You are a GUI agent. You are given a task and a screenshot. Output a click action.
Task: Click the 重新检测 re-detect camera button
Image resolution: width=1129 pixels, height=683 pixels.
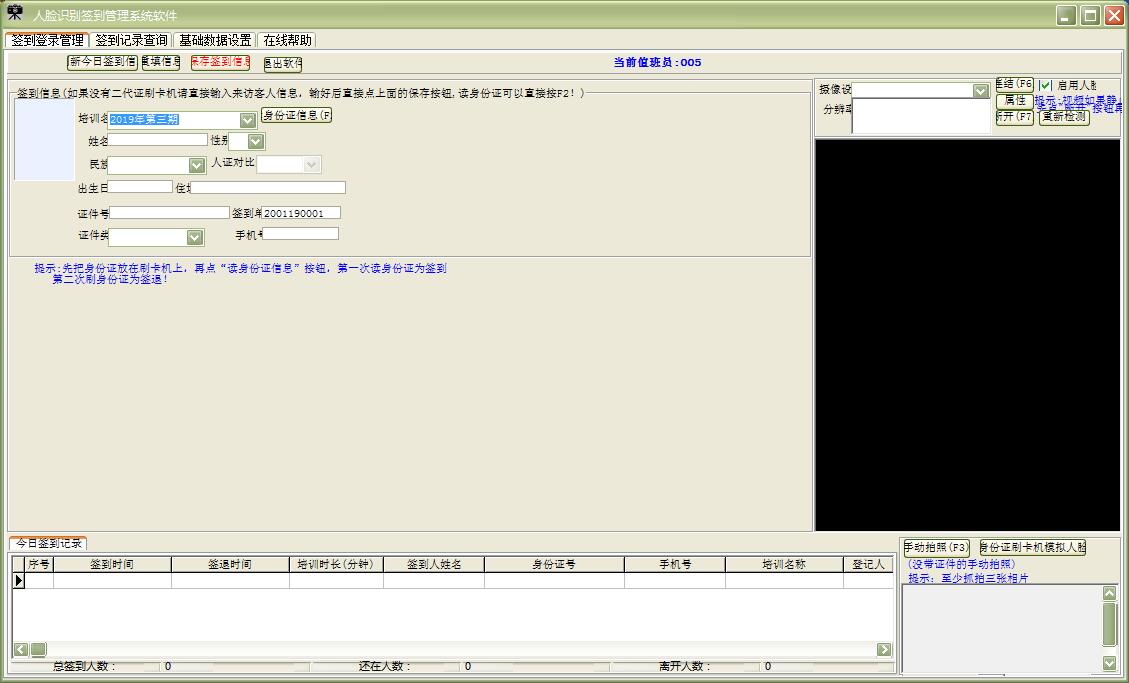[x=1064, y=117]
